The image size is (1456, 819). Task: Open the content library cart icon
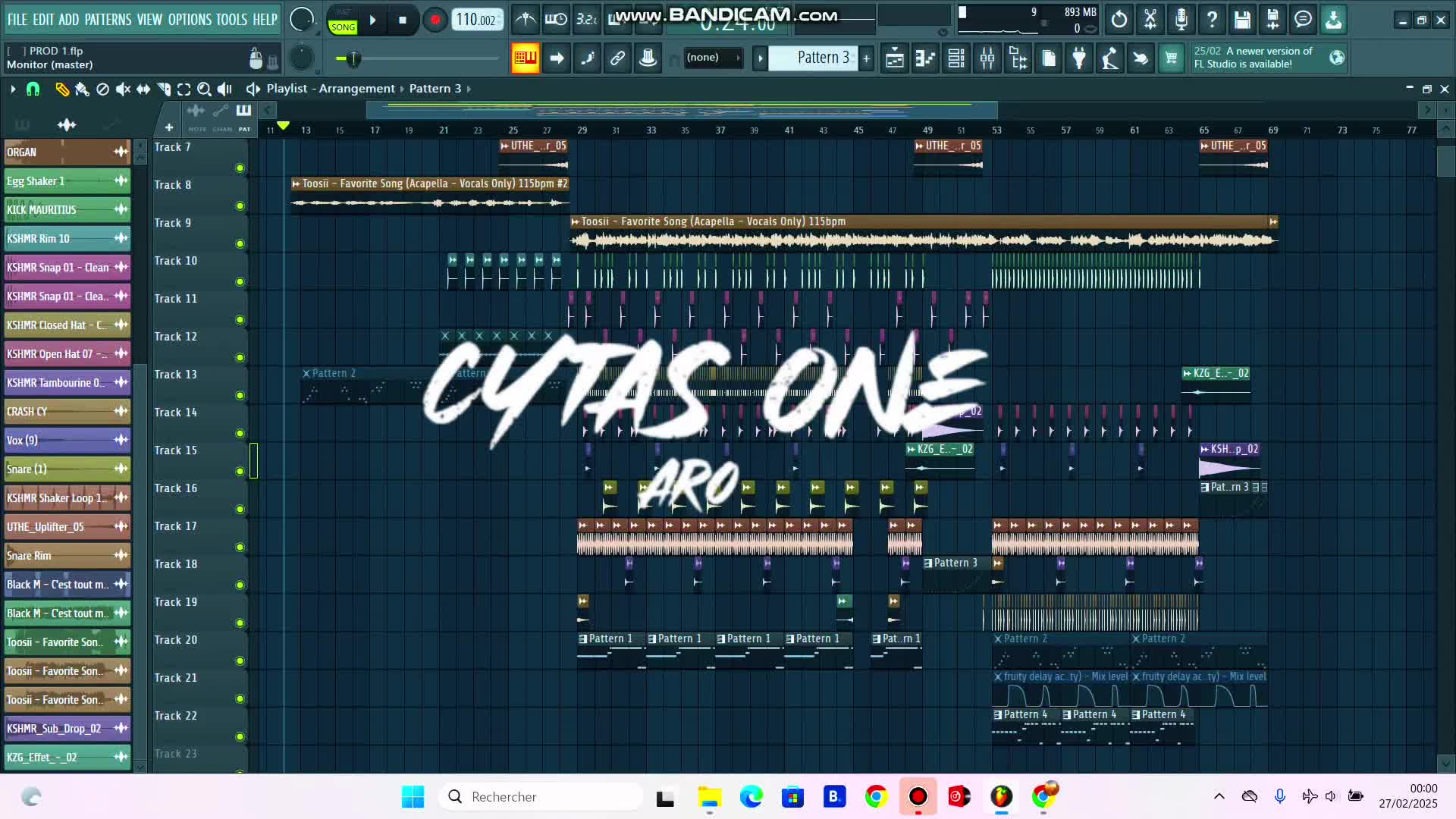pos(1172,58)
